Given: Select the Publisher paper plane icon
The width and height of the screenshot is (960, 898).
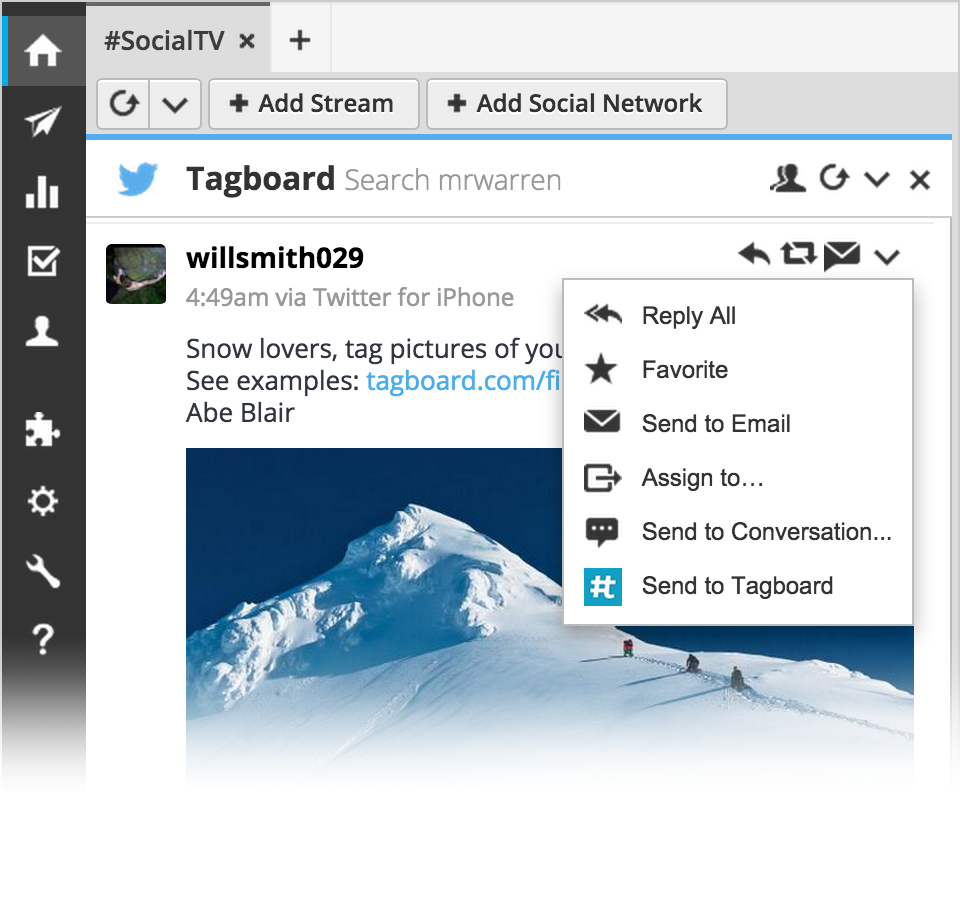Looking at the screenshot, I should [x=43, y=120].
